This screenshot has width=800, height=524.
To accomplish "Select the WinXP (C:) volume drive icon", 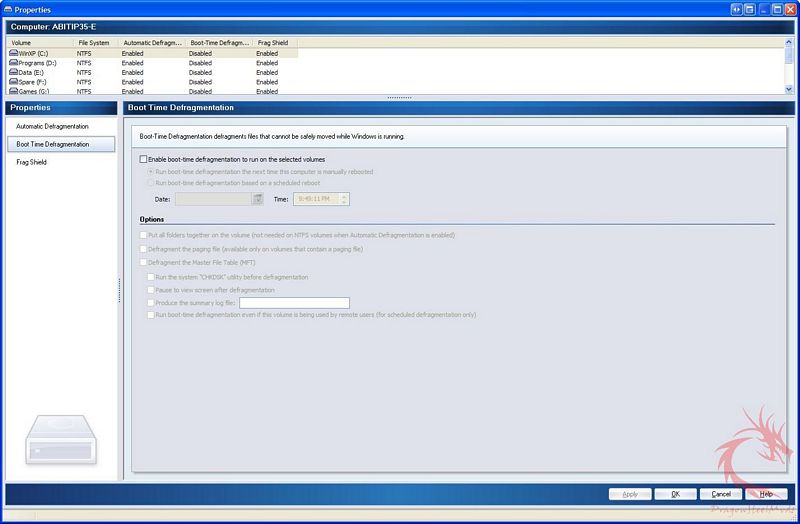I will click(x=13, y=54).
